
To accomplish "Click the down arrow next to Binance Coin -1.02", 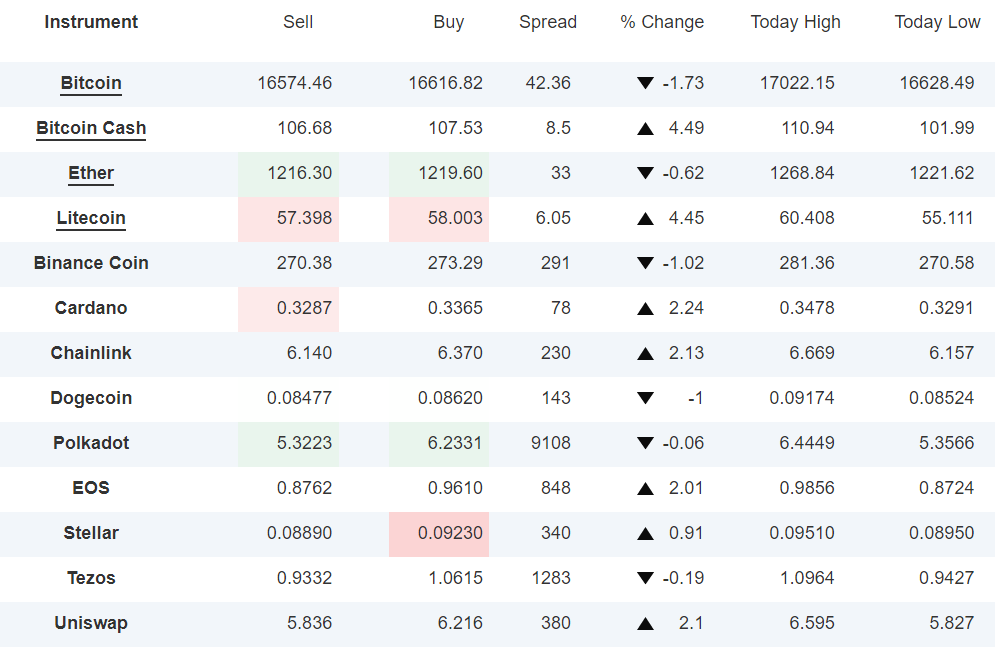I will [x=645, y=262].
